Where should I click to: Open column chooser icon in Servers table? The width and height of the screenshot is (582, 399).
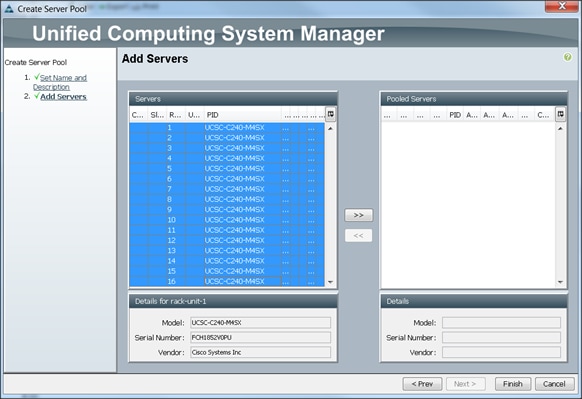(330, 114)
